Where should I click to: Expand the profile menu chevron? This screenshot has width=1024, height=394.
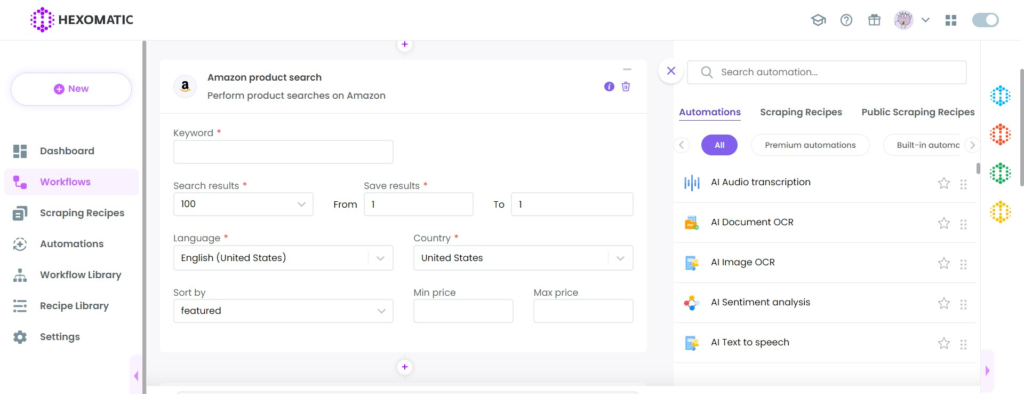point(925,20)
